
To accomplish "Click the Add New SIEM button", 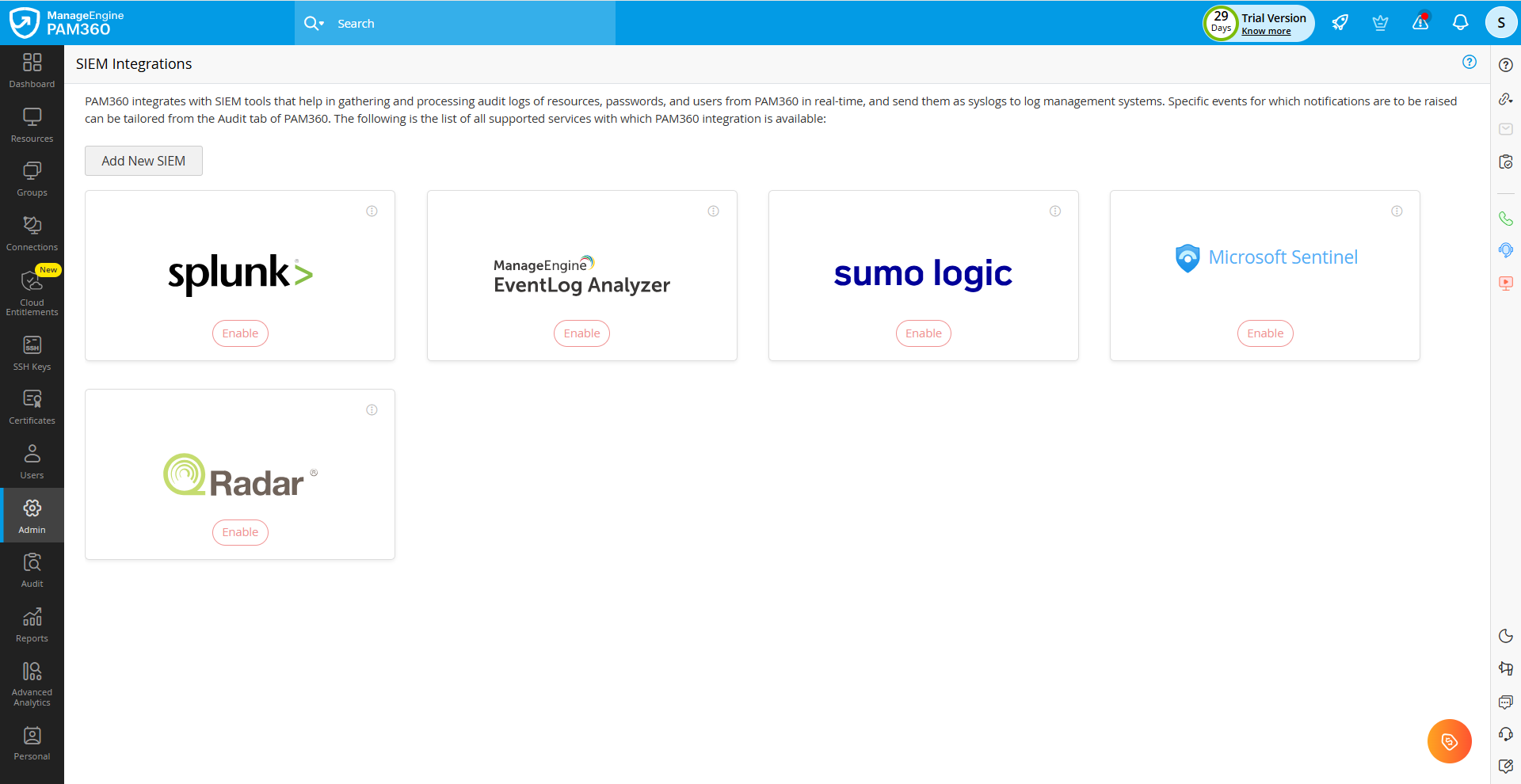I will click(x=143, y=160).
